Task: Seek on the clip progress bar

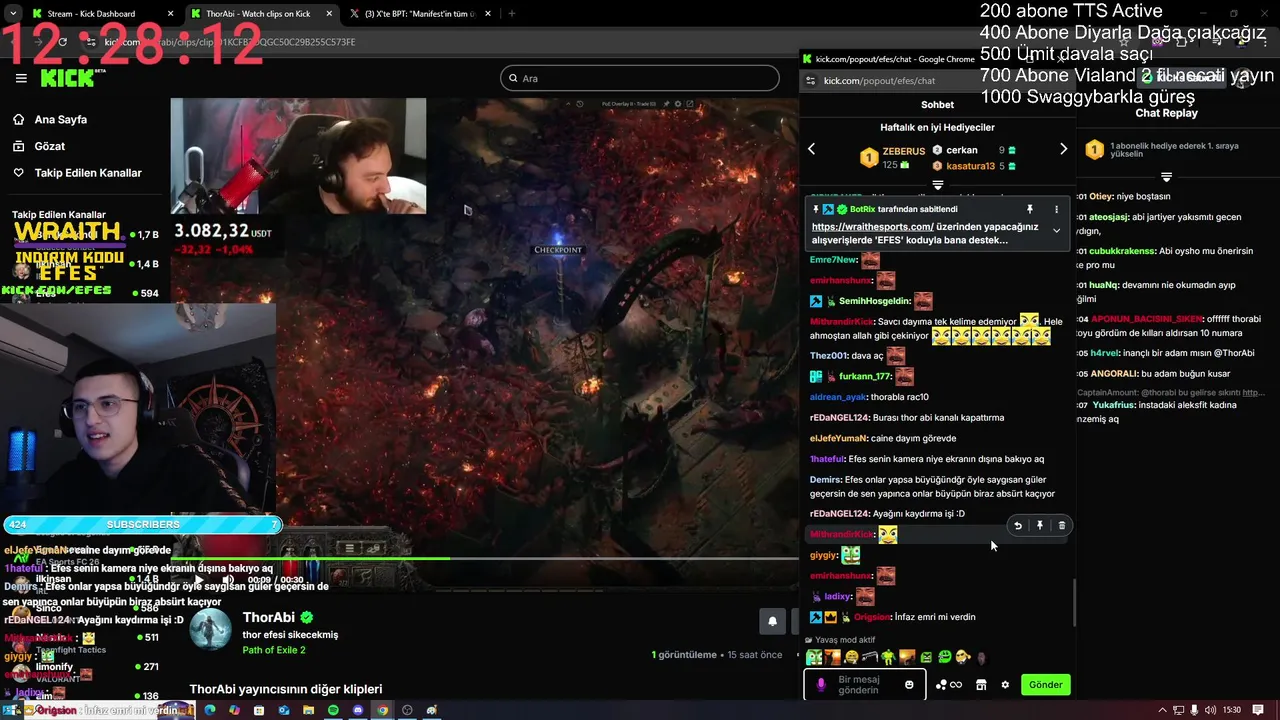Action: (x=485, y=559)
